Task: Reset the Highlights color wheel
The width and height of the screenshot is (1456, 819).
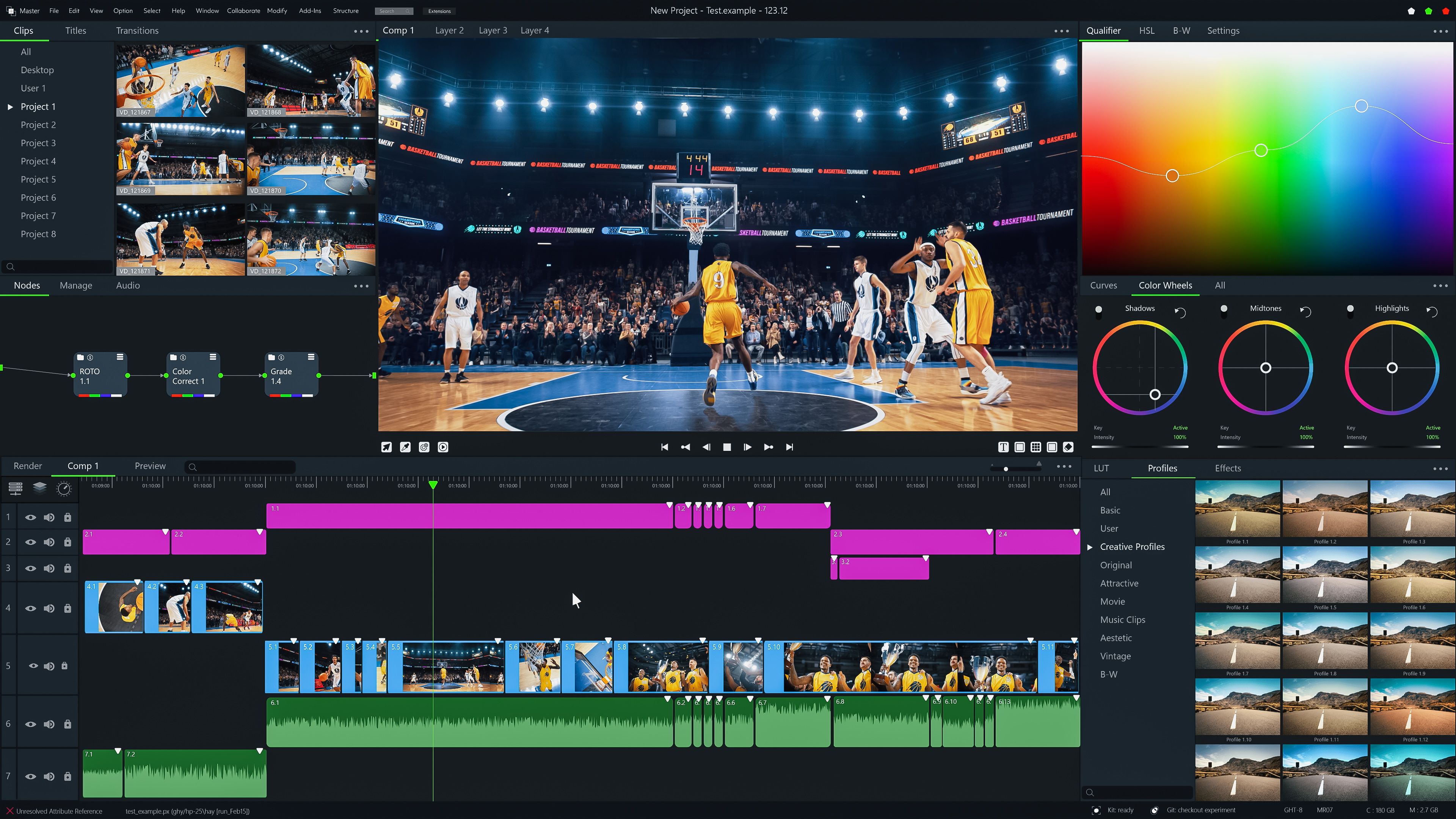Action: 1433,311
